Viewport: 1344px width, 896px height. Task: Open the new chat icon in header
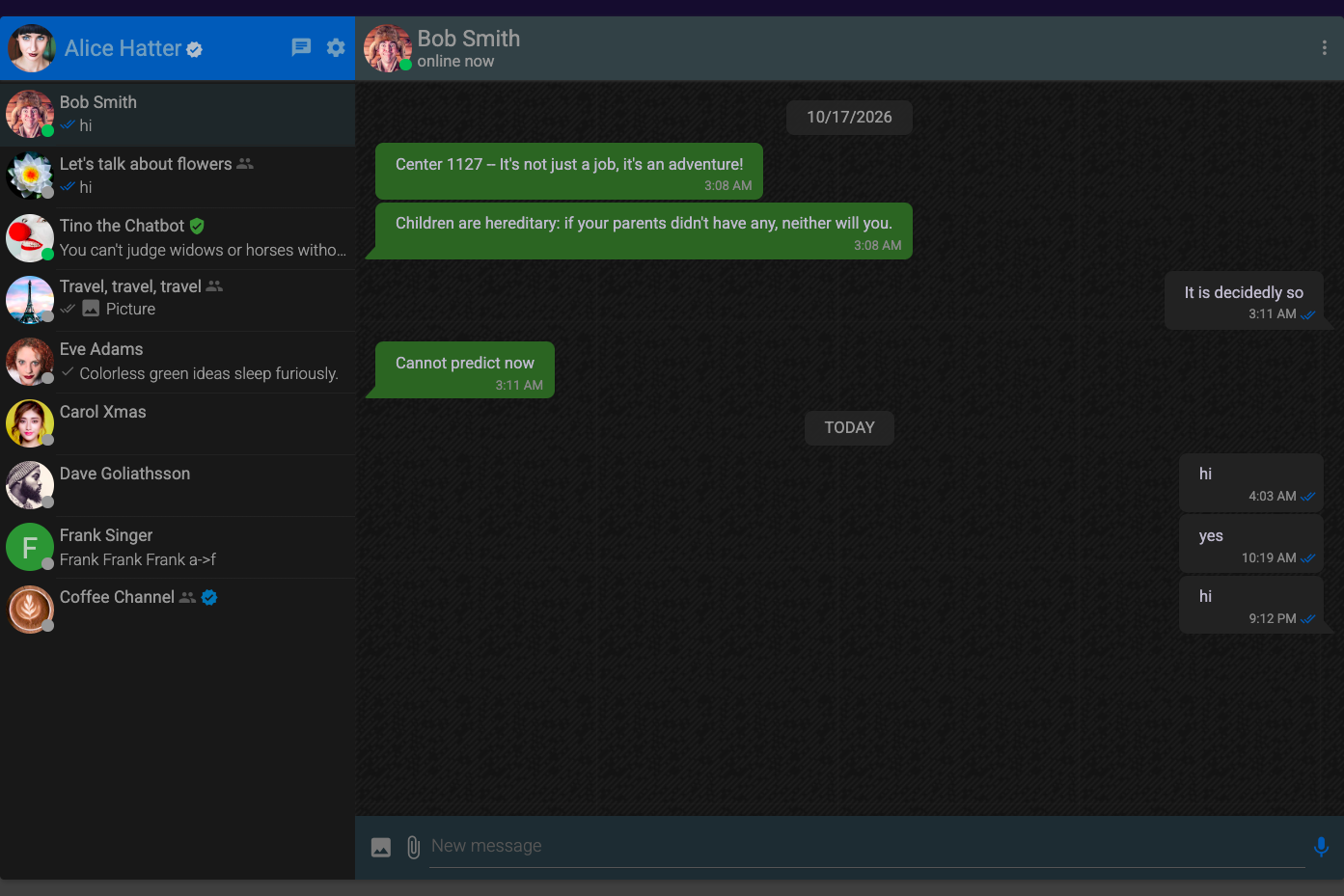click(x=301, y=47)
